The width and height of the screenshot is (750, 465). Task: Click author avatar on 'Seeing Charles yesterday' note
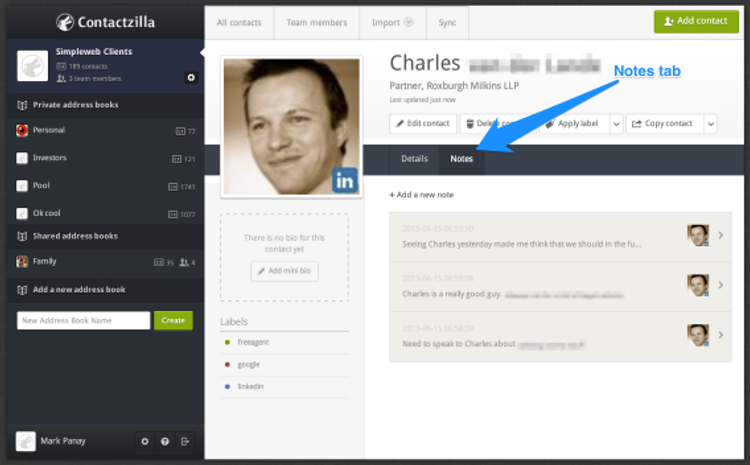(x=698, y=235)
